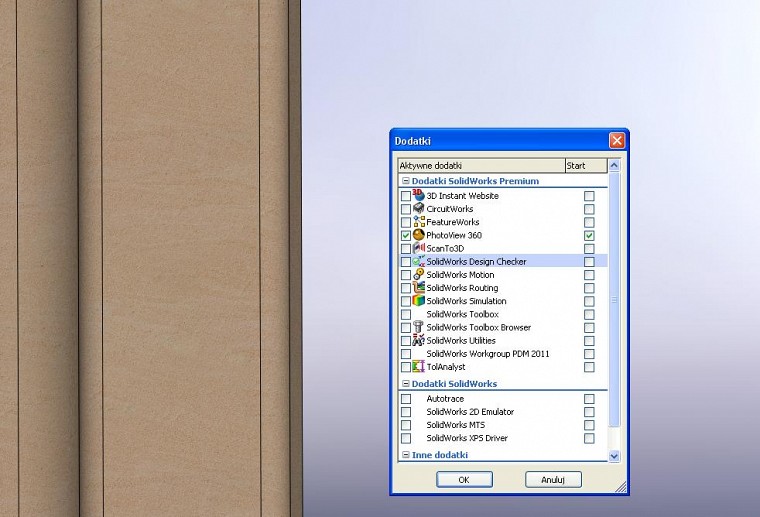Tick SolidWorks Utilities active checkbox
Viewport: 760px width, 517px height.
(406, 341)
